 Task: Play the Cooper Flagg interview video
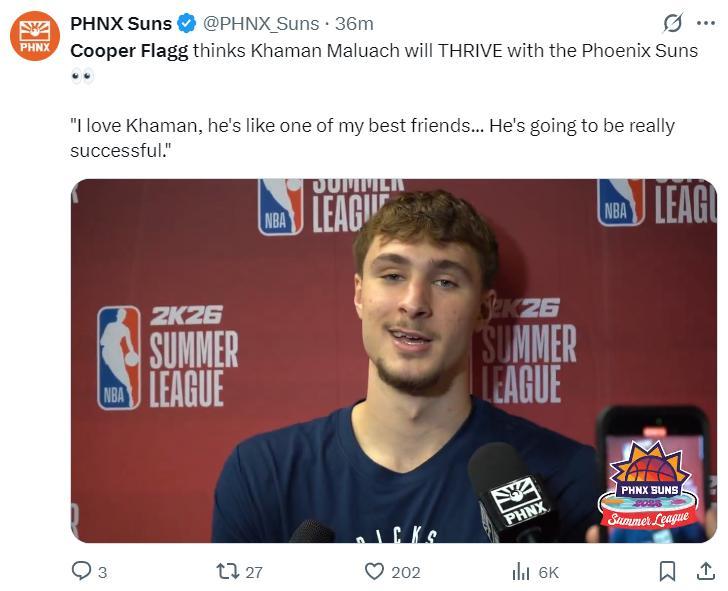(x=393, y=360)
